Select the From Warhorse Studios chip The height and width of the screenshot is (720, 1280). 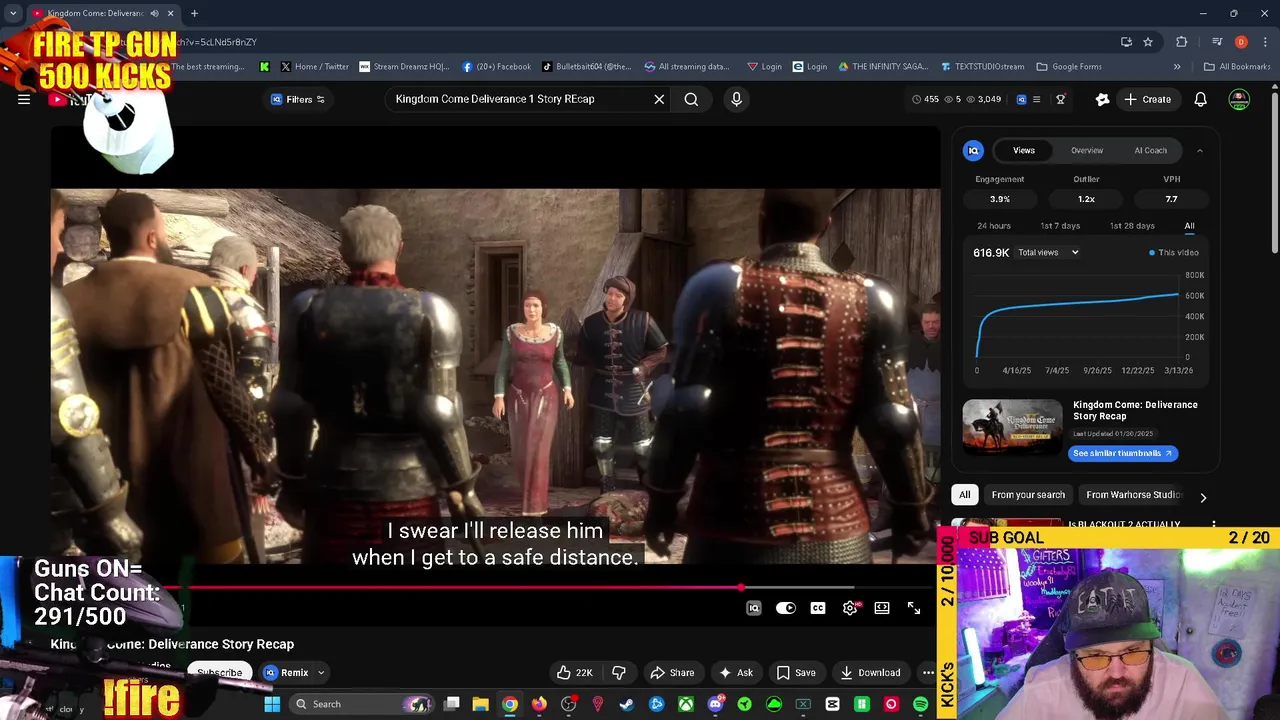(1133, 495)
